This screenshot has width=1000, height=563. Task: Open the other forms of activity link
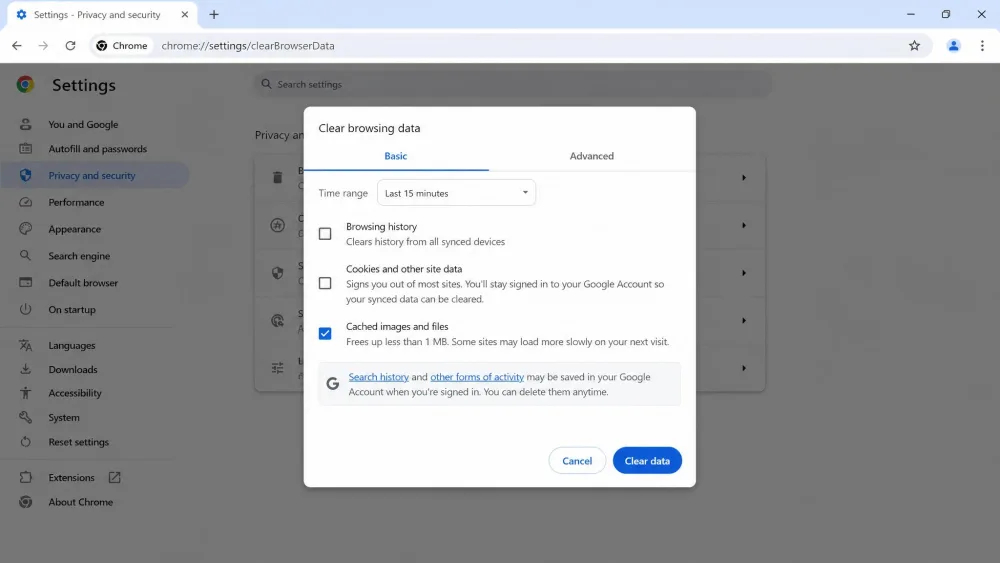pos(477,377)
